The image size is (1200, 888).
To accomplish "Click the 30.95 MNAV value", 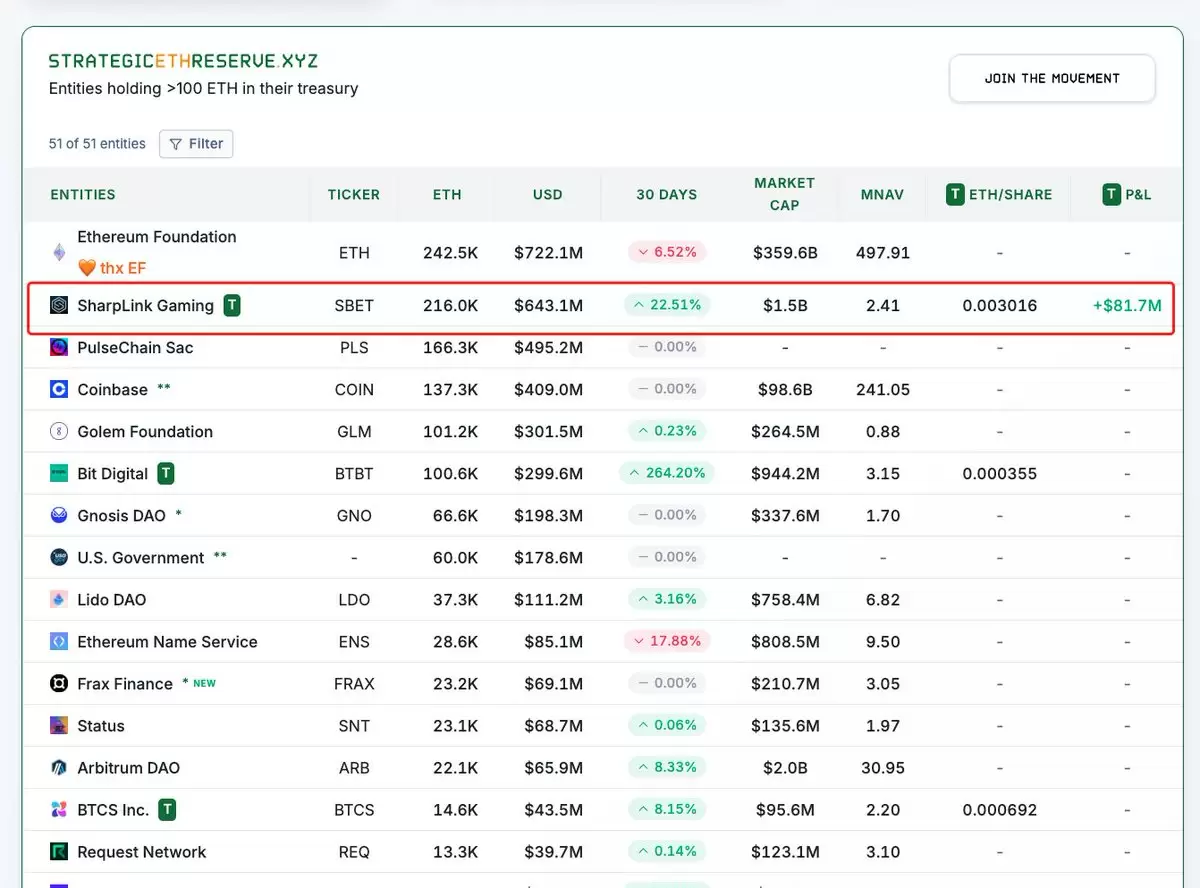I will point(883,767).
